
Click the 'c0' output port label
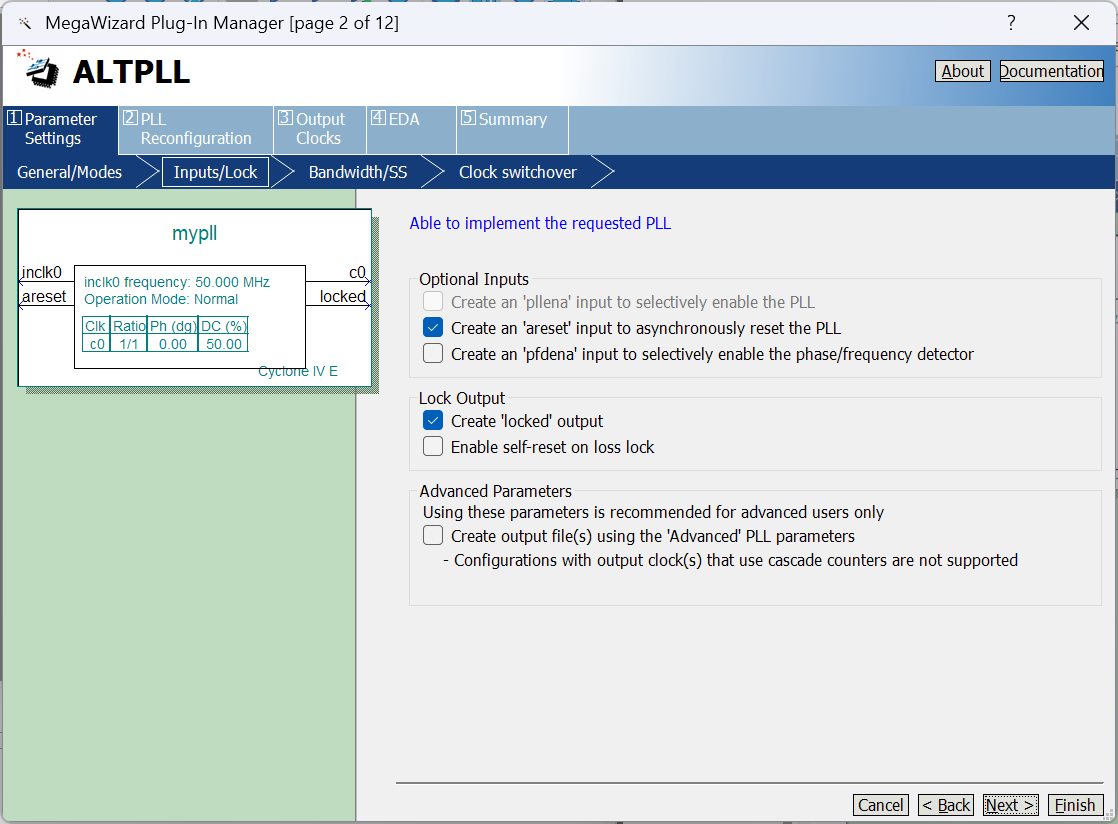pos(357,272)
